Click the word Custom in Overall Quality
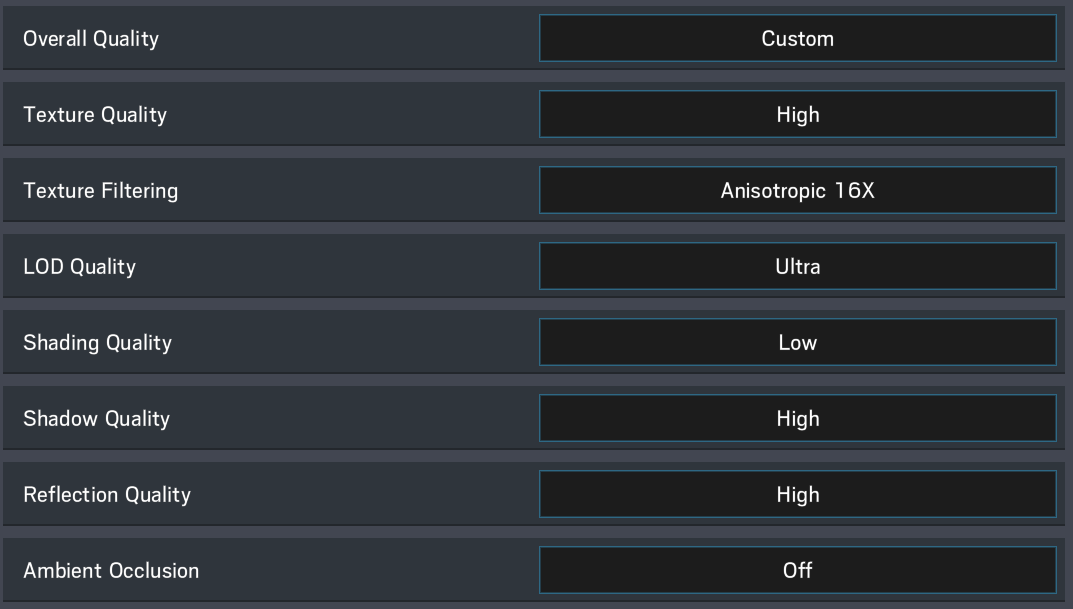This screenshot has width=1073, height=609. coord(797,39)
